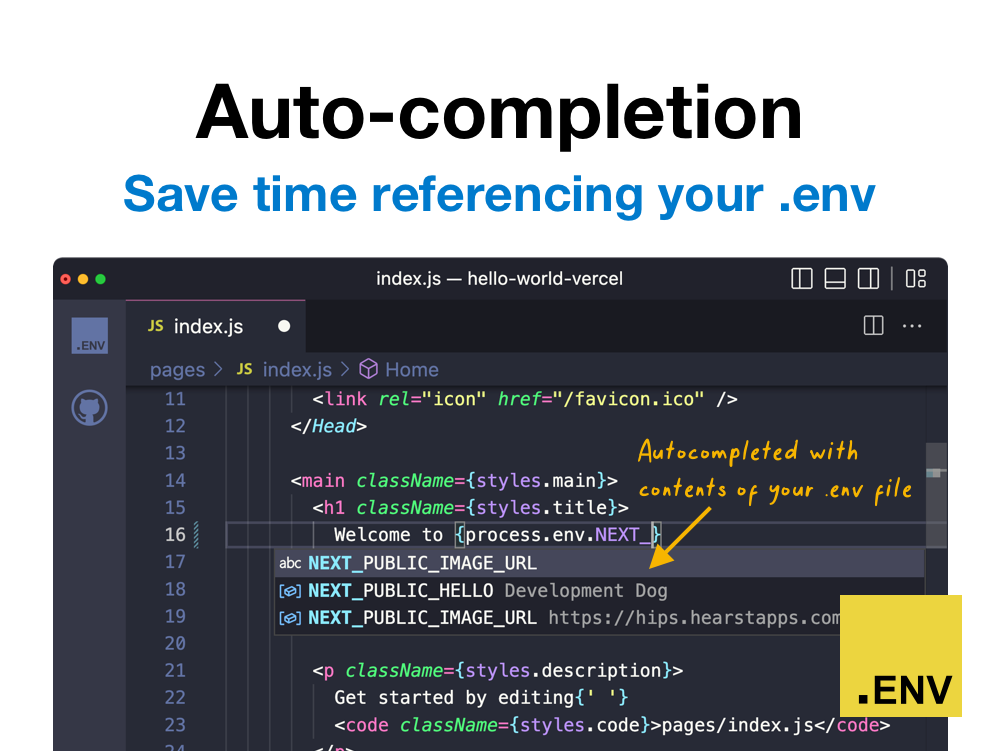Click the abc icon on the highlighted suggestion
Image resolution: width=1000 pixels, height=751 pixels.
(290, 562)
